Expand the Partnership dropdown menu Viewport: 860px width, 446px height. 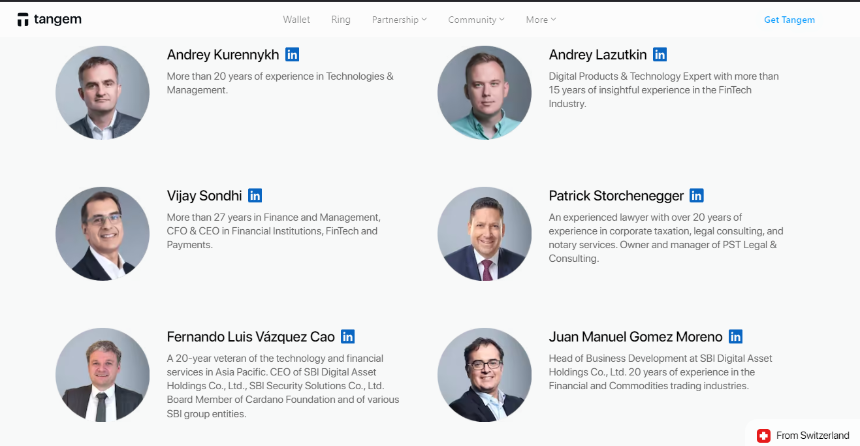(x=399, y=20)
